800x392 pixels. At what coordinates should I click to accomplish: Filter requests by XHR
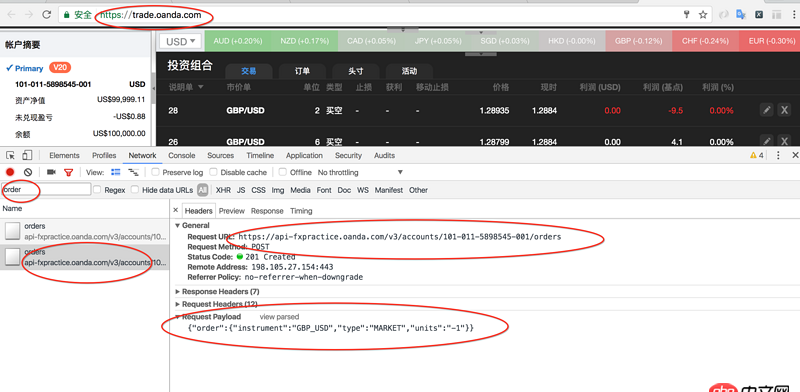coord(223,190)
